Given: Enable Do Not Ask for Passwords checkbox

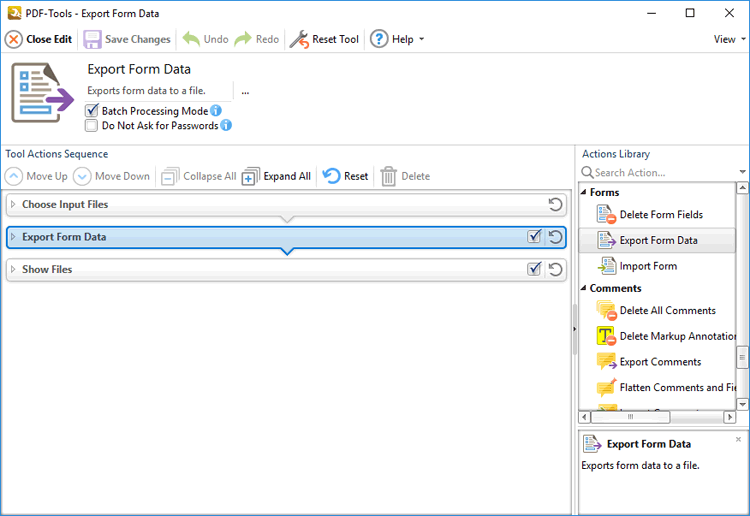Looking at the screenshot, I should coord(91,125).
